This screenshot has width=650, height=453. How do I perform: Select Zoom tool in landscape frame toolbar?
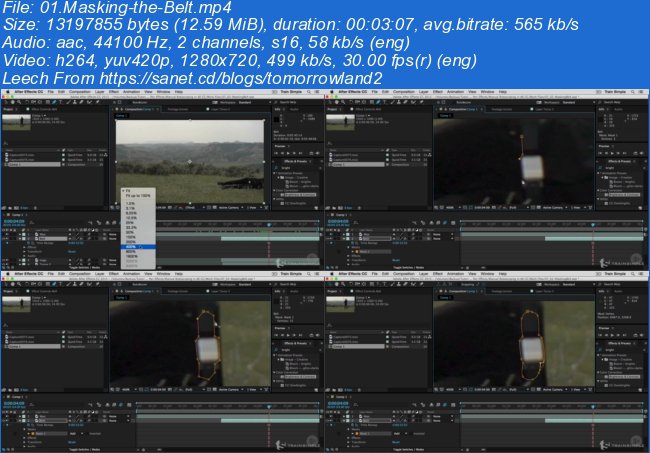coord(19,102)
